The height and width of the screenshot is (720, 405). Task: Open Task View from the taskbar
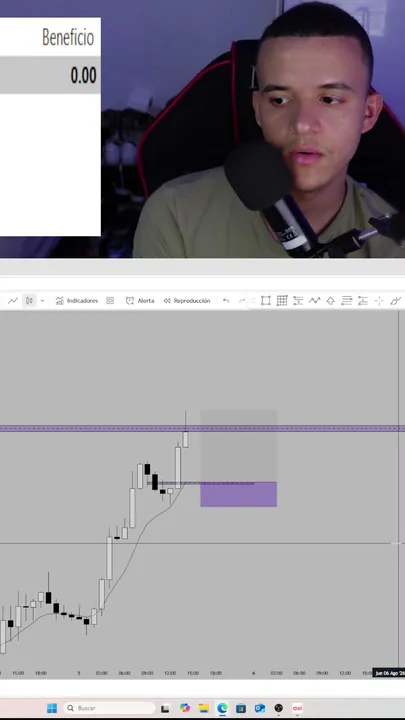(x=165, y=708)
